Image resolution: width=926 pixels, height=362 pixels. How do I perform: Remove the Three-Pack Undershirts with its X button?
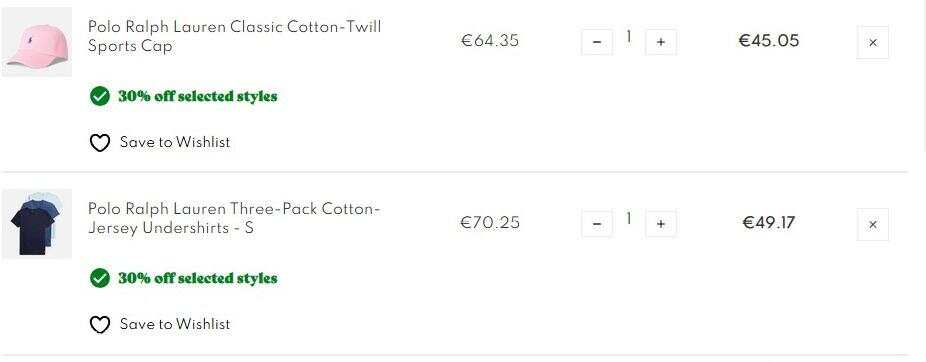[873, 224]
